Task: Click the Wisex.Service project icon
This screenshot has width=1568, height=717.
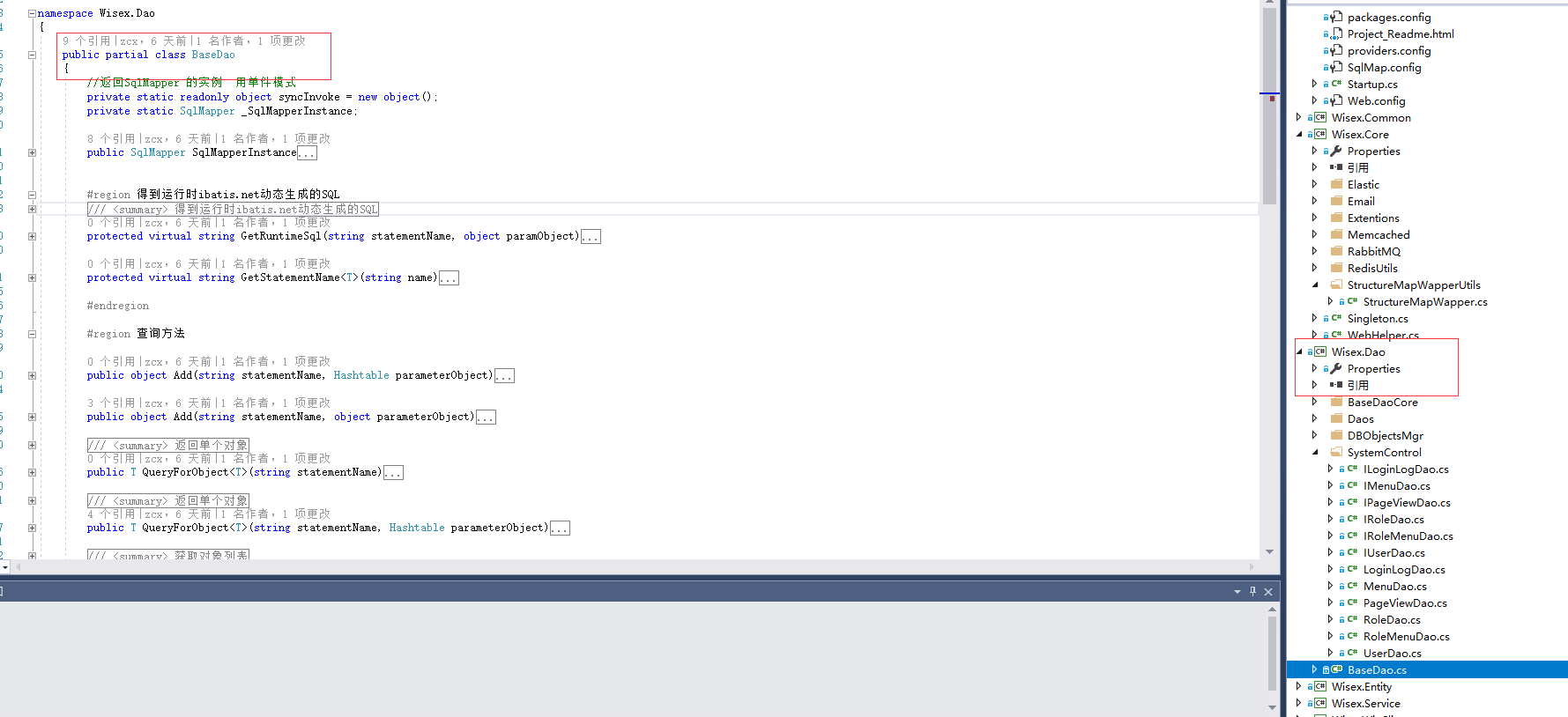Action: [1320, 703]
